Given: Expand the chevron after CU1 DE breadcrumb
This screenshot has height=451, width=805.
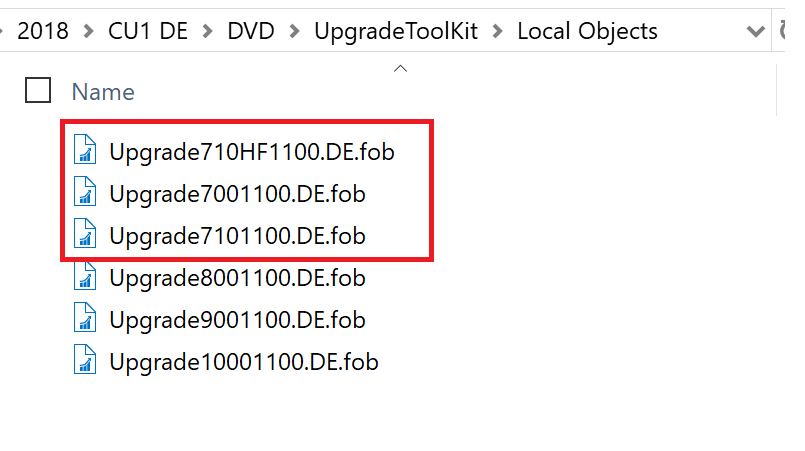Looking at the screenshot, I should [206, 31].
